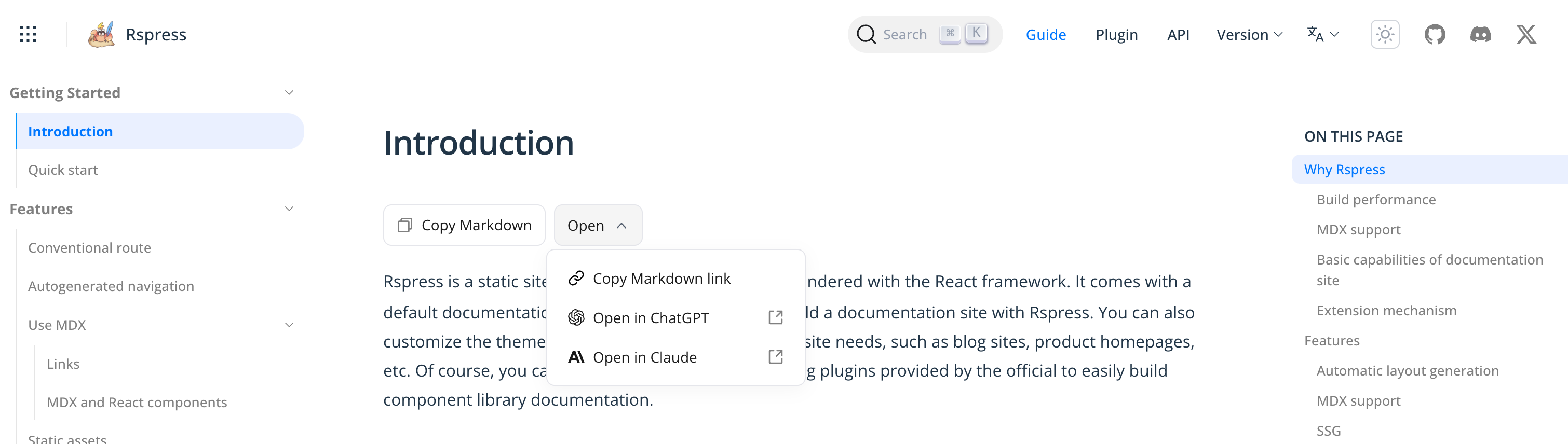Click the chain-link icon beside Copy Markdown link
The image size is (1568, 444).
576,279
